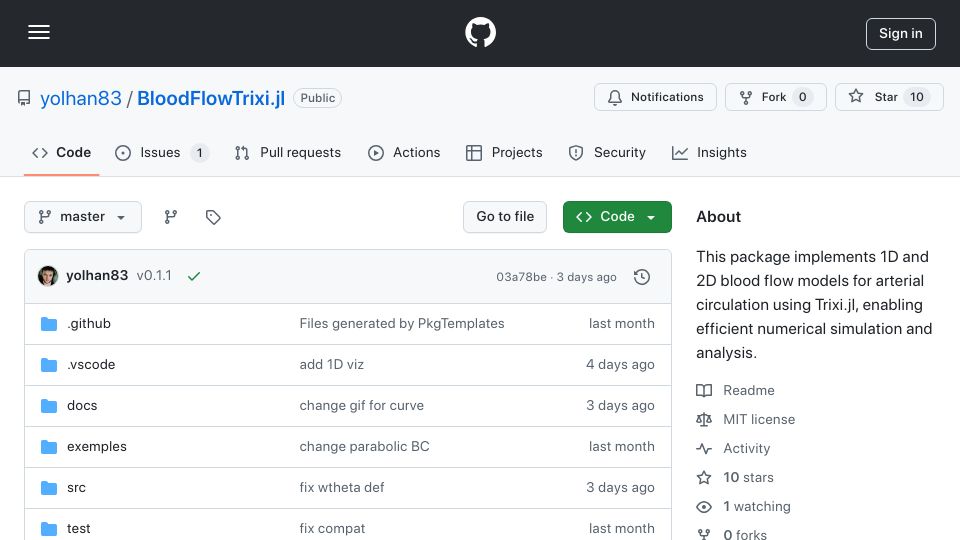View tags via the tag icon
This screenshot has width=960, height=540.
pyautogui.click(x=213, y=217)
